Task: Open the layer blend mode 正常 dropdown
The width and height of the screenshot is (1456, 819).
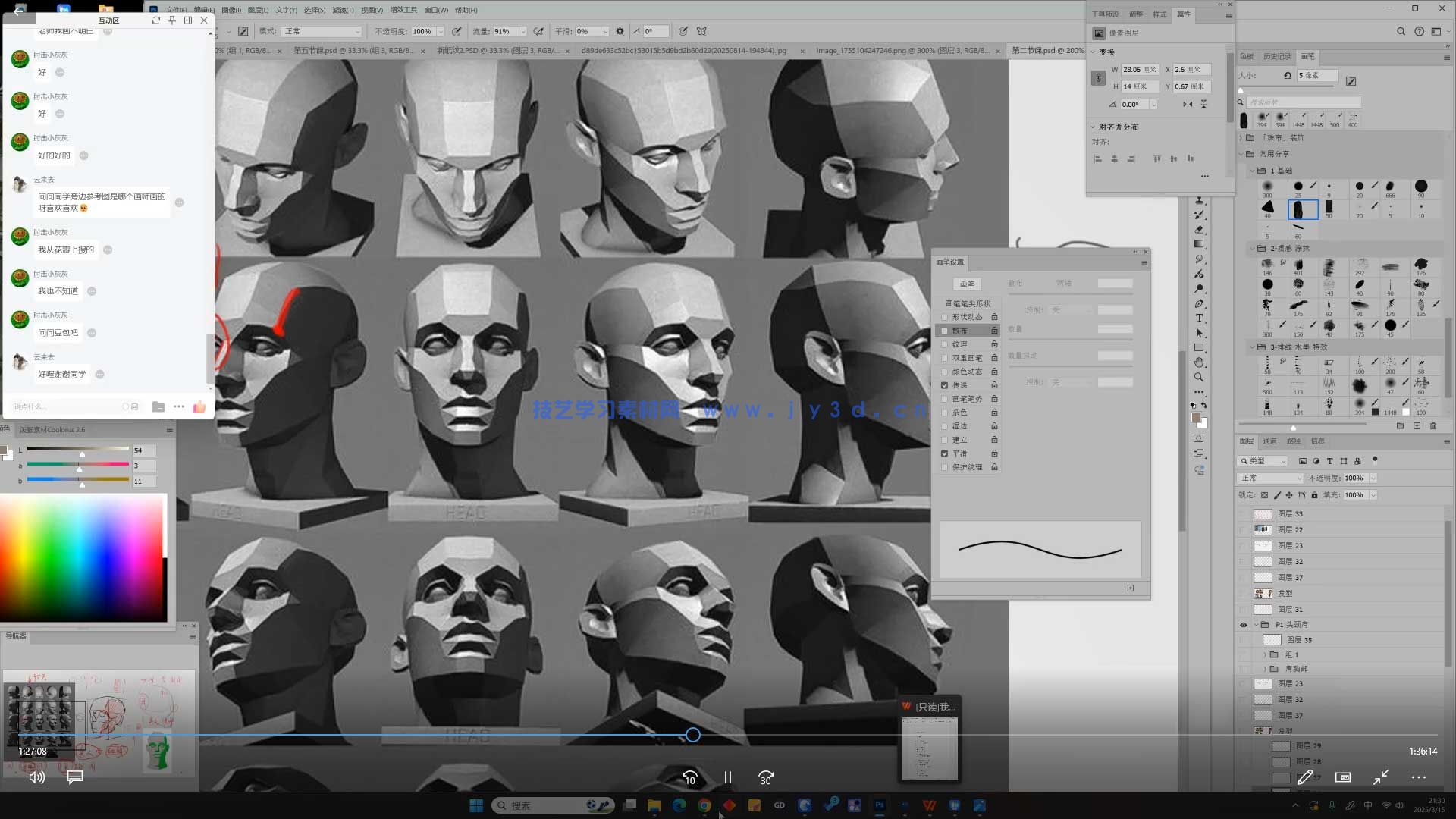Action: pos(1270,478)
